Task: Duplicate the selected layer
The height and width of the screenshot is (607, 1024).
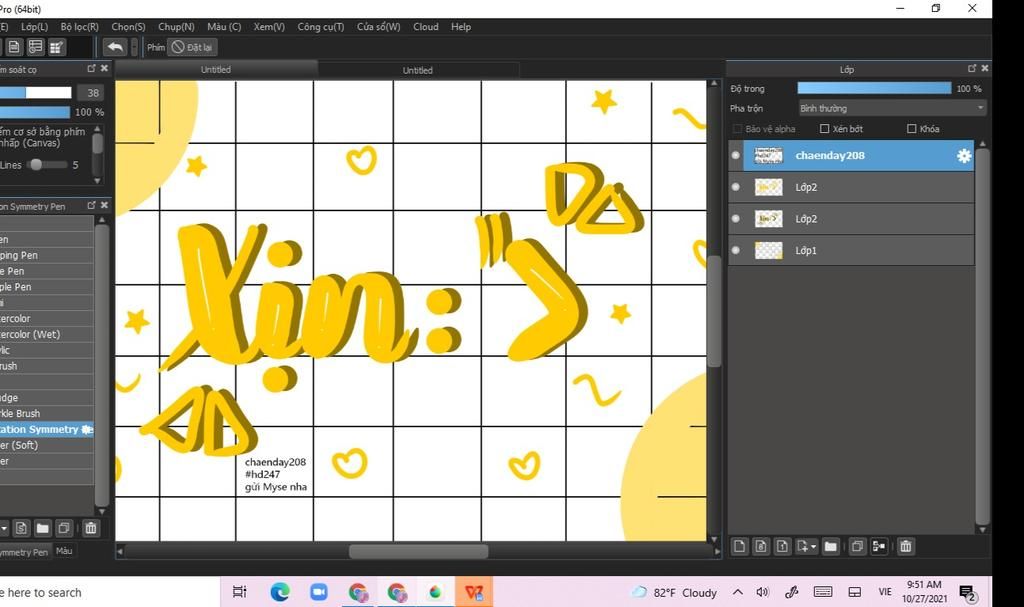Action: 857,546
